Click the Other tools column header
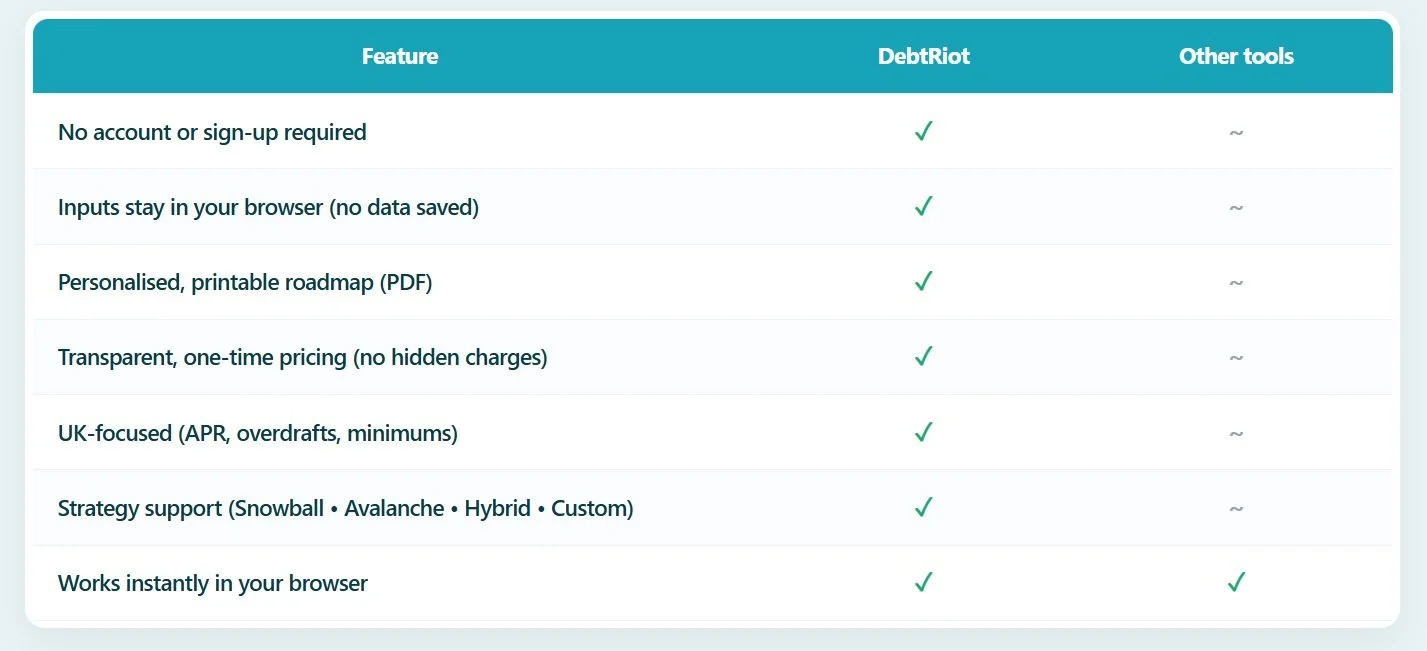The width and height of the screenshot is (1427, 651). coord(1236,56)
